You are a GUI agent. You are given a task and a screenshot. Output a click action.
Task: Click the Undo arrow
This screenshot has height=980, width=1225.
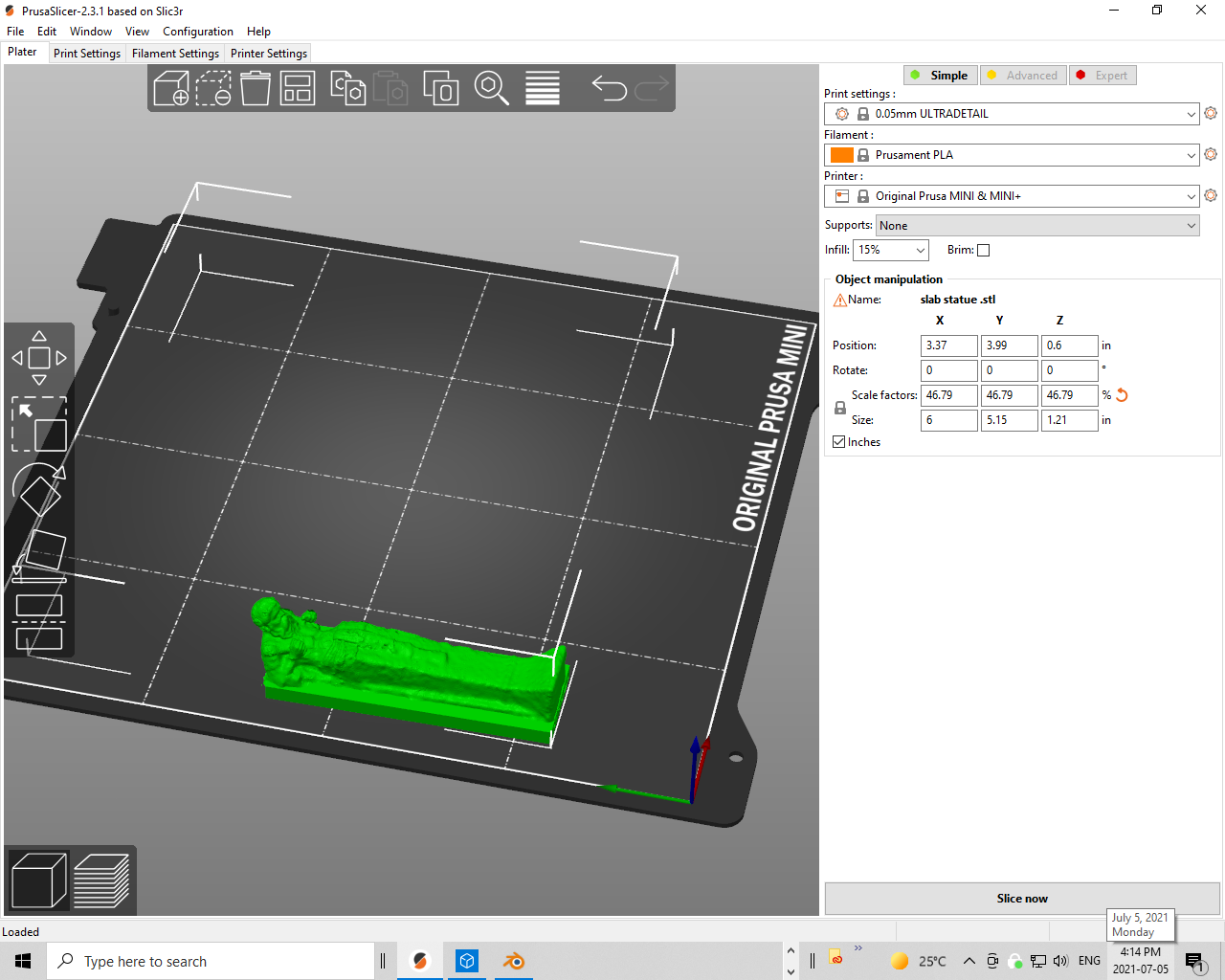609,87
